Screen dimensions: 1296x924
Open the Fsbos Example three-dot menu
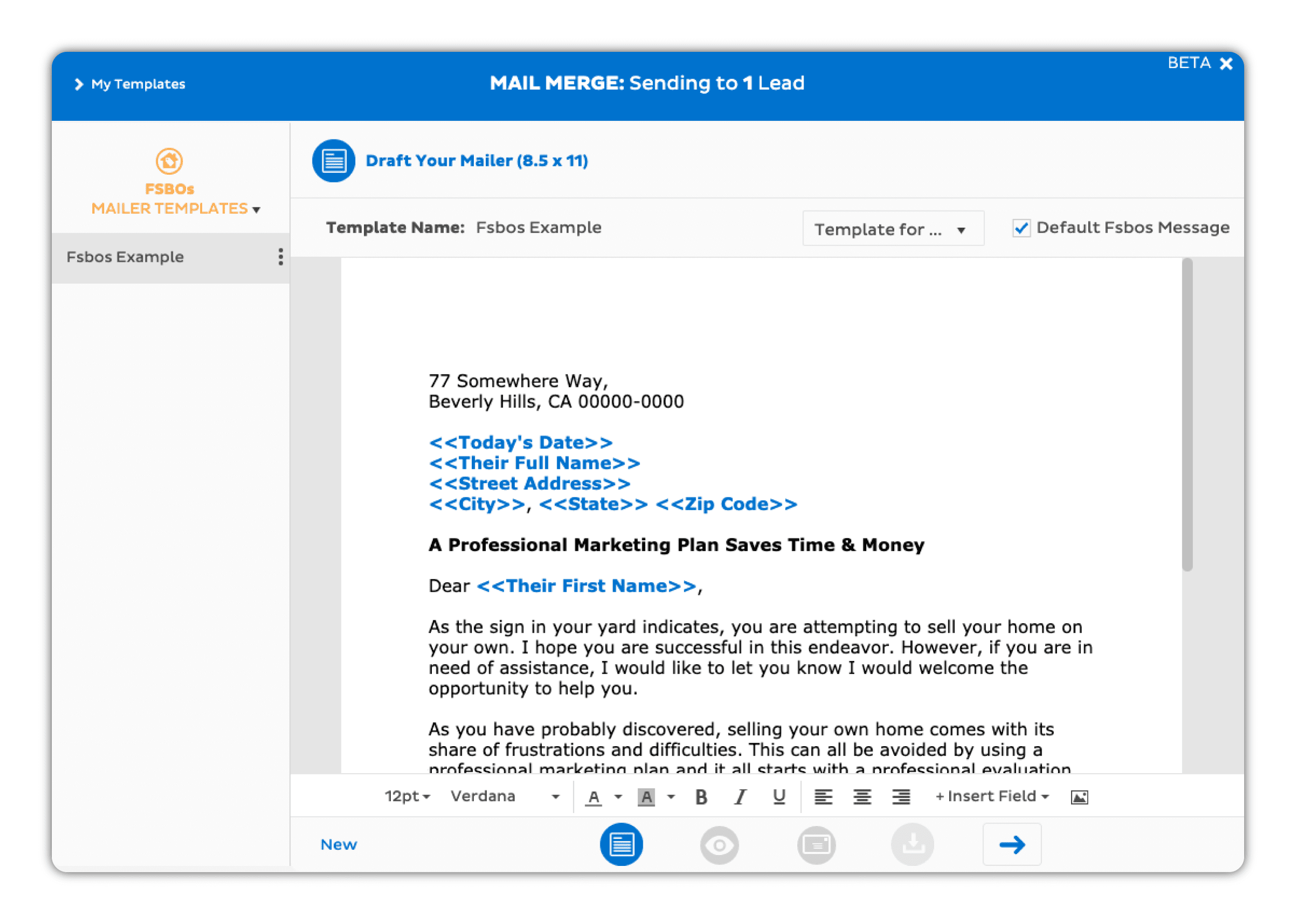[280, 257]
